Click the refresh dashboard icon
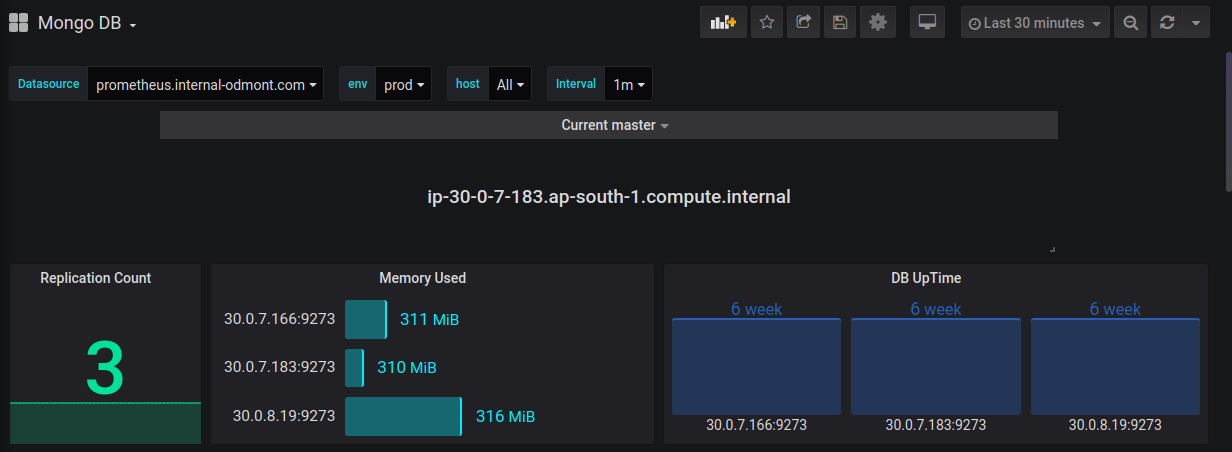The height and width of the screenshot is (452, 1232). pyautogui.click(x=1166, y=22)
